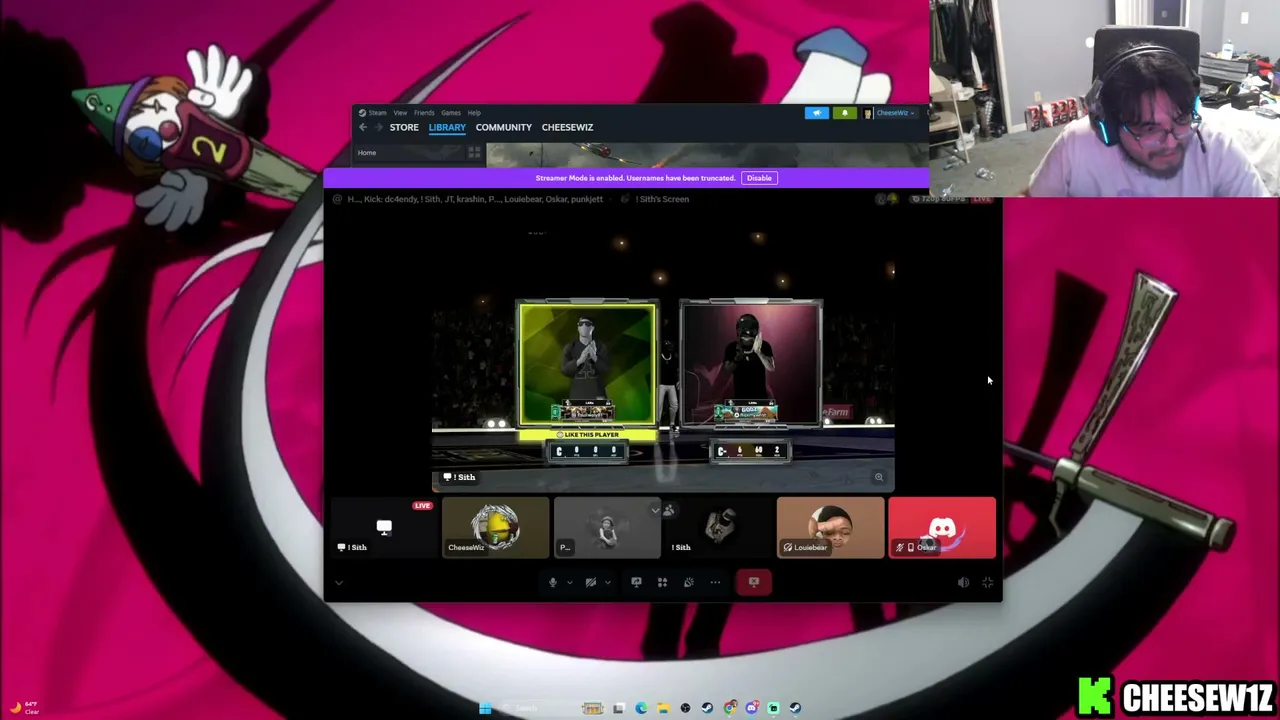This screenshot has height=720, width=1280.
Task: Click the ! Sith's Screen stream title
Action: tap(663, 199)
